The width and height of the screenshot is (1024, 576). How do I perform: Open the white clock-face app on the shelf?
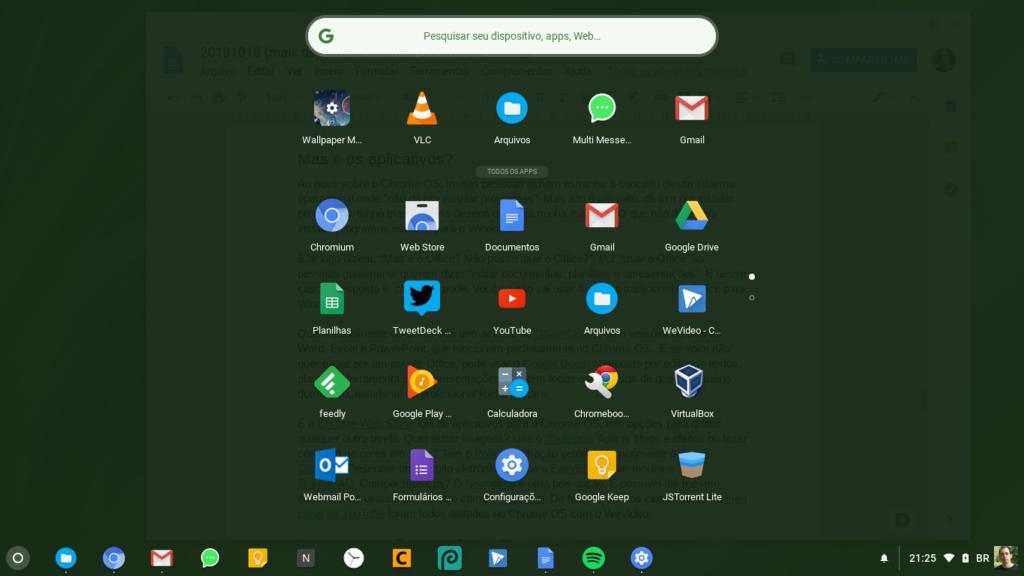pyautogui.click(x=354, y=558)
